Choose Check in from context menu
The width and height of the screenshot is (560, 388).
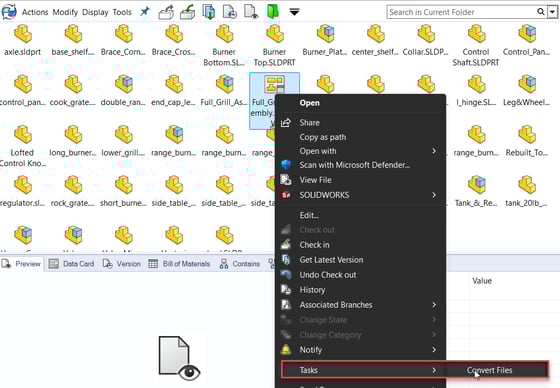(361, 245)
